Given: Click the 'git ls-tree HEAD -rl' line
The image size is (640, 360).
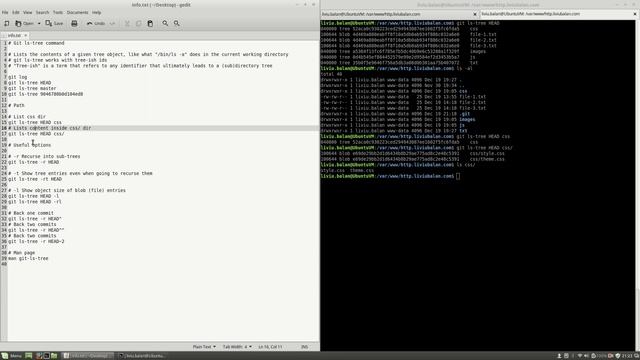Looking at the screenshot, I should [35, 202].
